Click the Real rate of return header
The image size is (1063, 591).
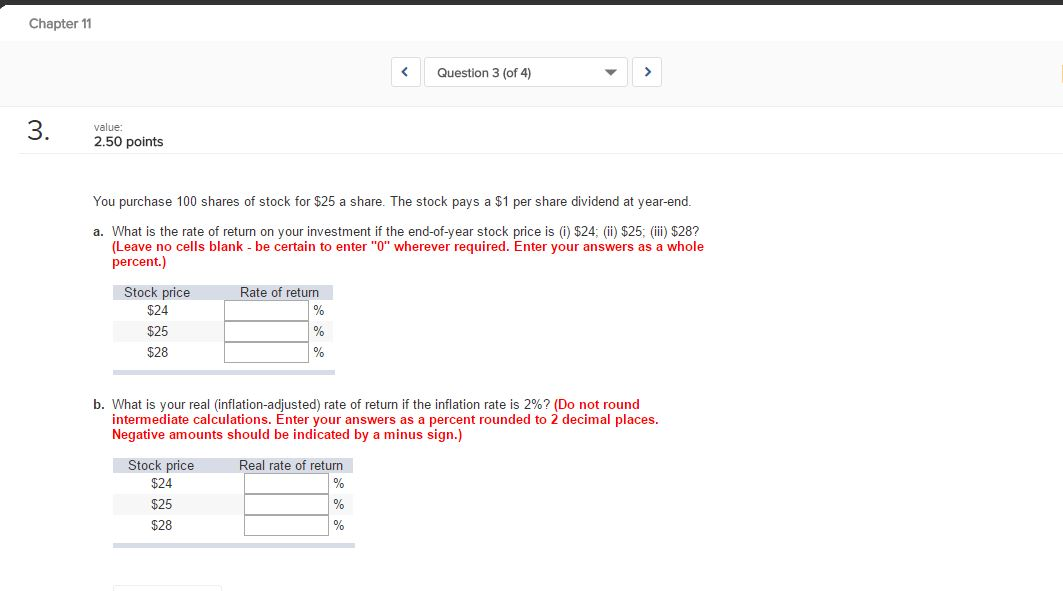290,465
